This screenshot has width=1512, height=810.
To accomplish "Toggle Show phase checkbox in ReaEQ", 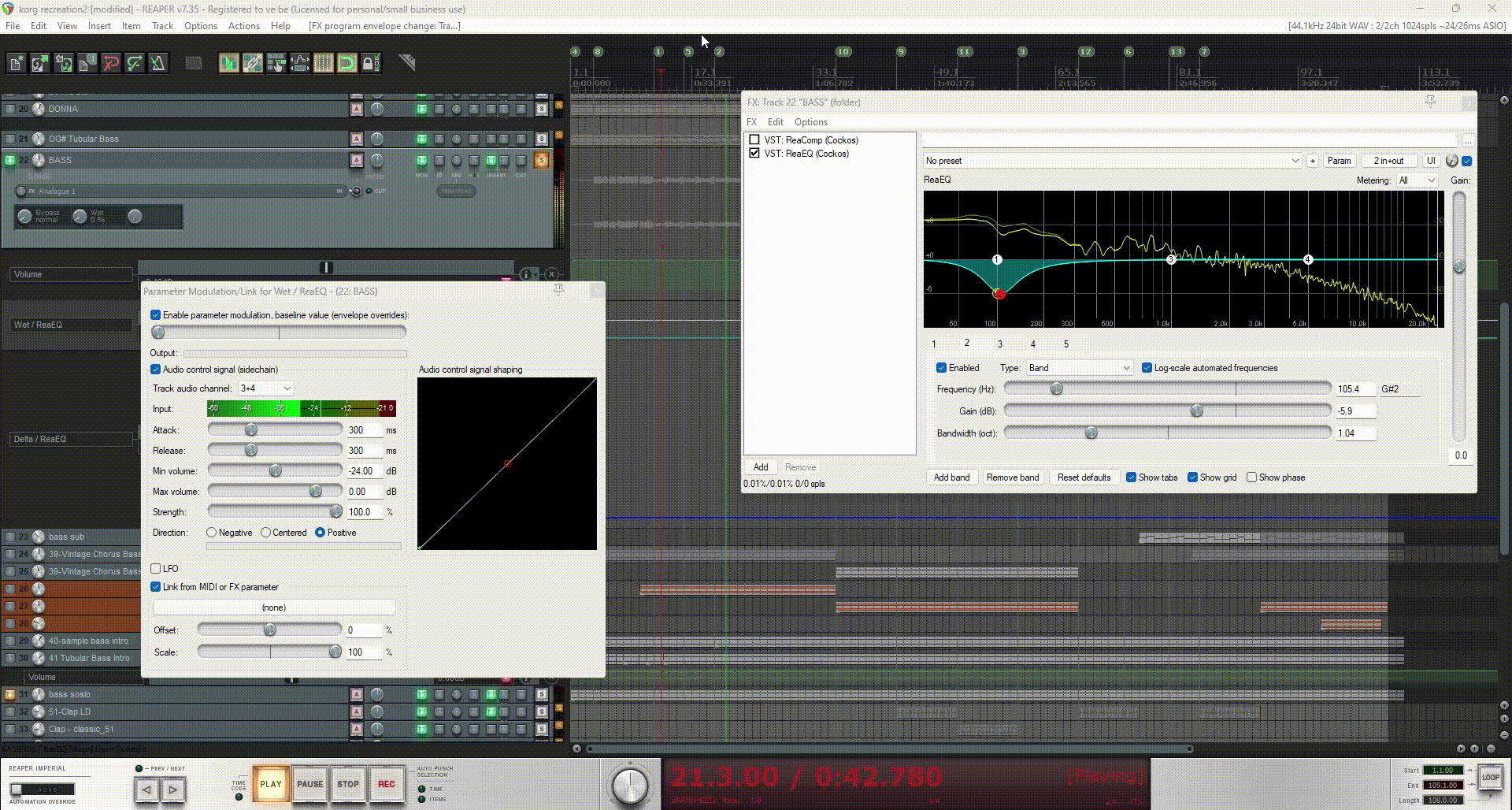I will (1251, 477).
